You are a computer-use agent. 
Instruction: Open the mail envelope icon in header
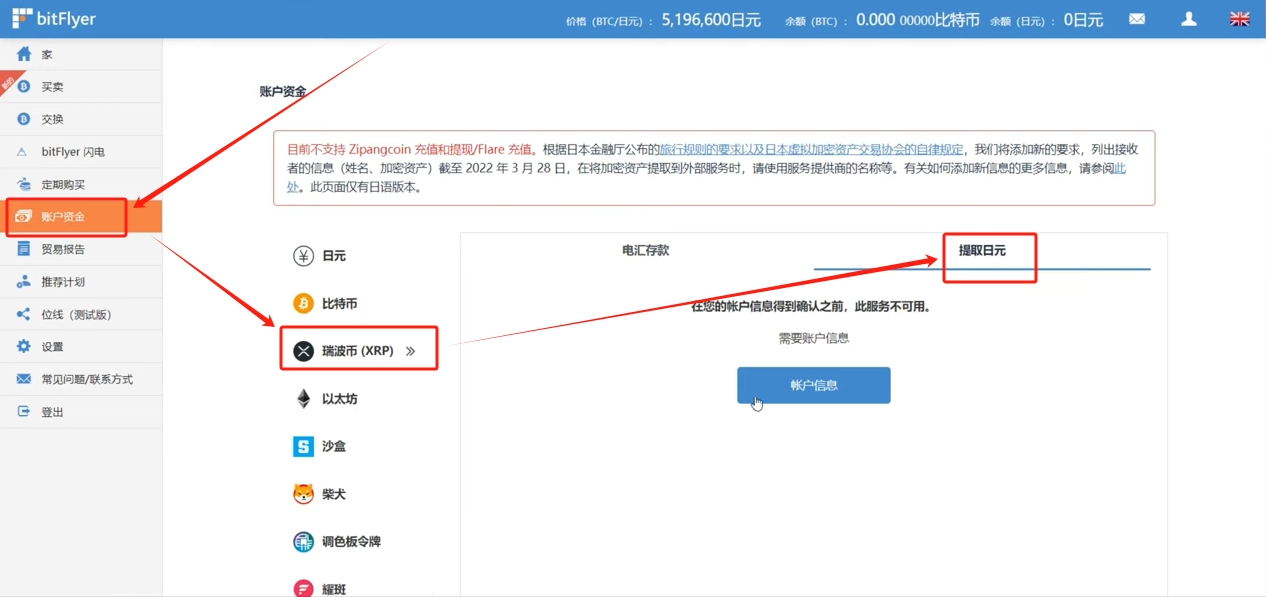[1137, 19]
